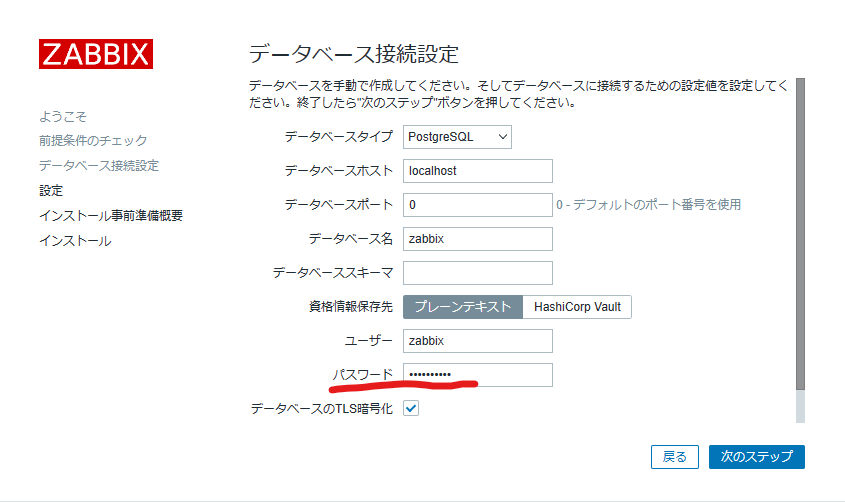Screen dimensions: 845x502
Task: Uncheck the データベースのTLS暗号化 checkbox
Action: tap(411, 408)
